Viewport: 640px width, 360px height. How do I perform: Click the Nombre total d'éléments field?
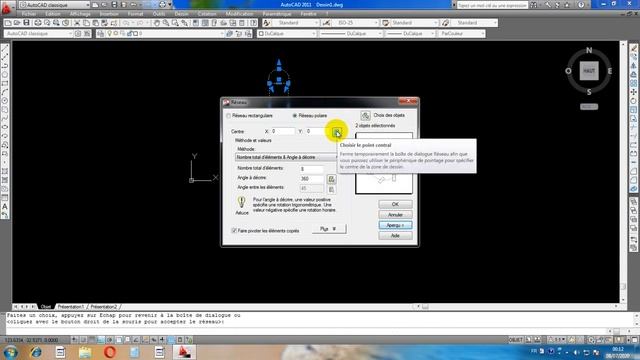311,169
